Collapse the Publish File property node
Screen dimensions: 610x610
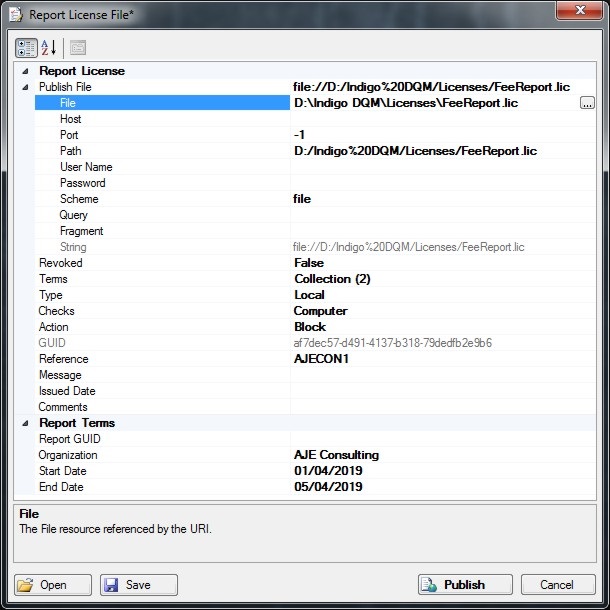tap(24, 87)
